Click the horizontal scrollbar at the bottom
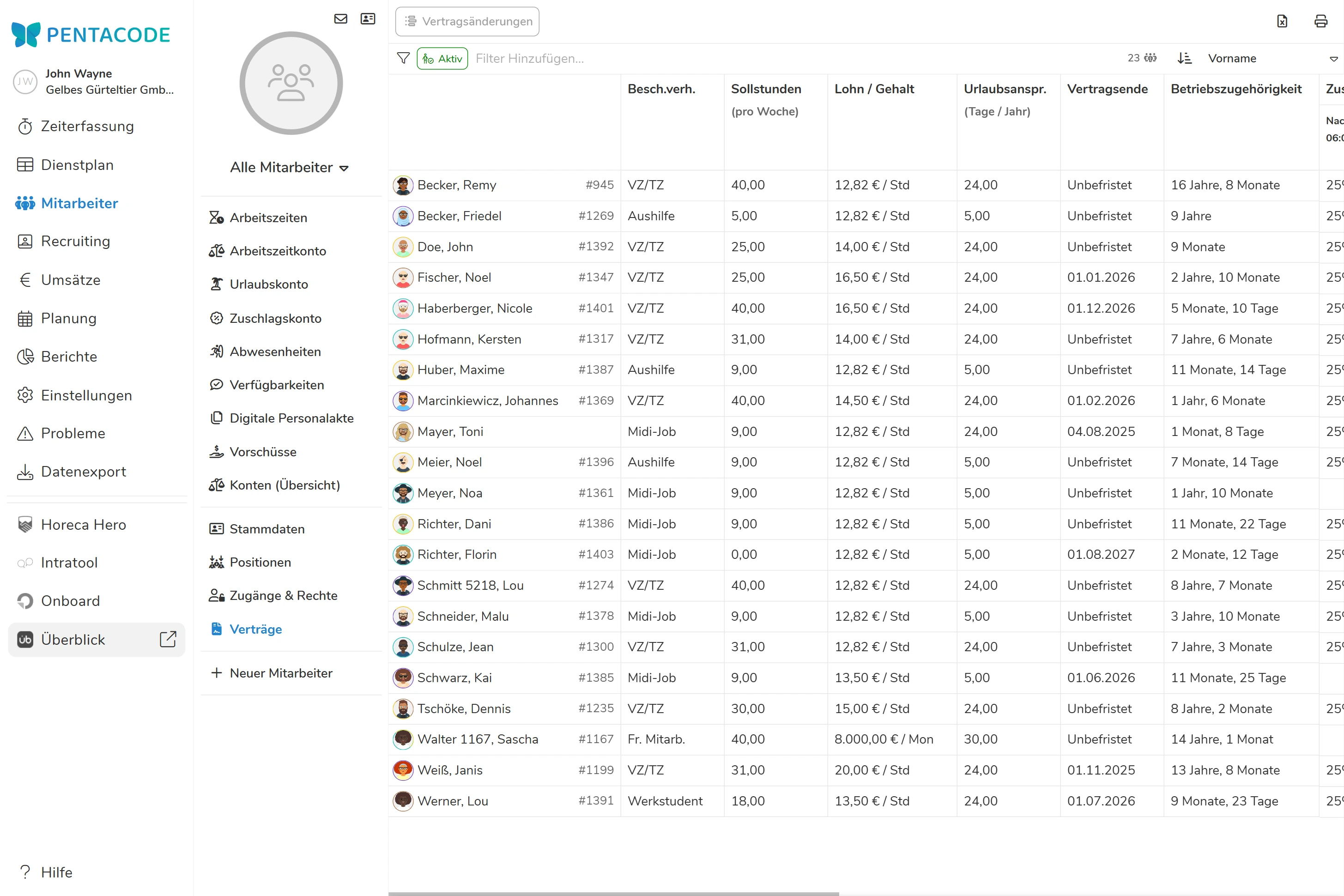 (613, 893)
